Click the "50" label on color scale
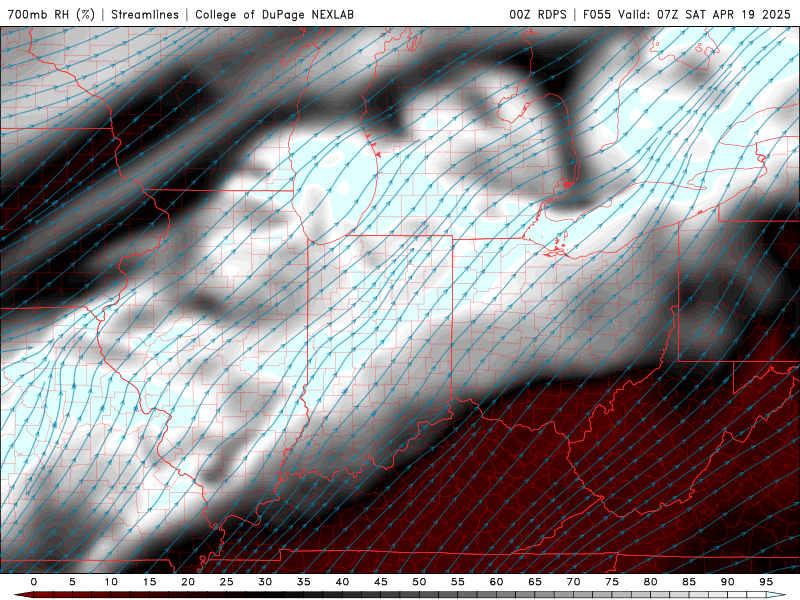The image size is (800, 600). (x=419, y=582)
